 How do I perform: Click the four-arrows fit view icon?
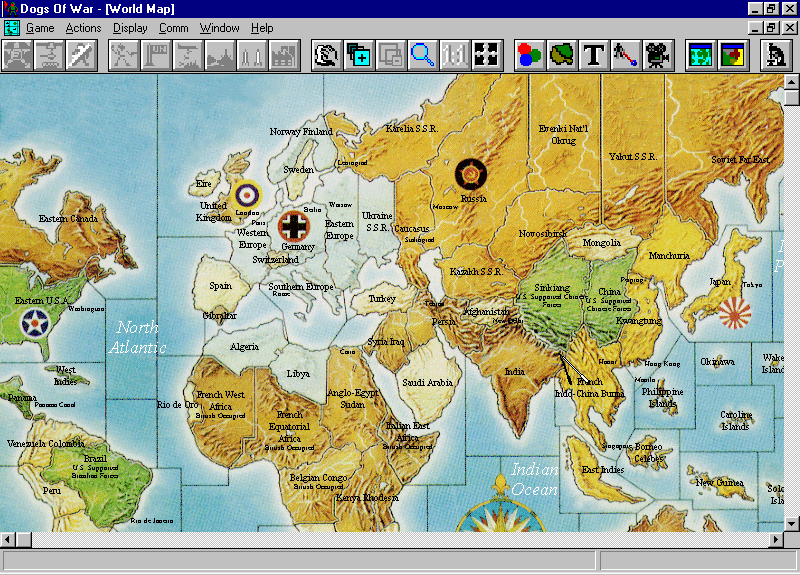click(x=487, y=55)
